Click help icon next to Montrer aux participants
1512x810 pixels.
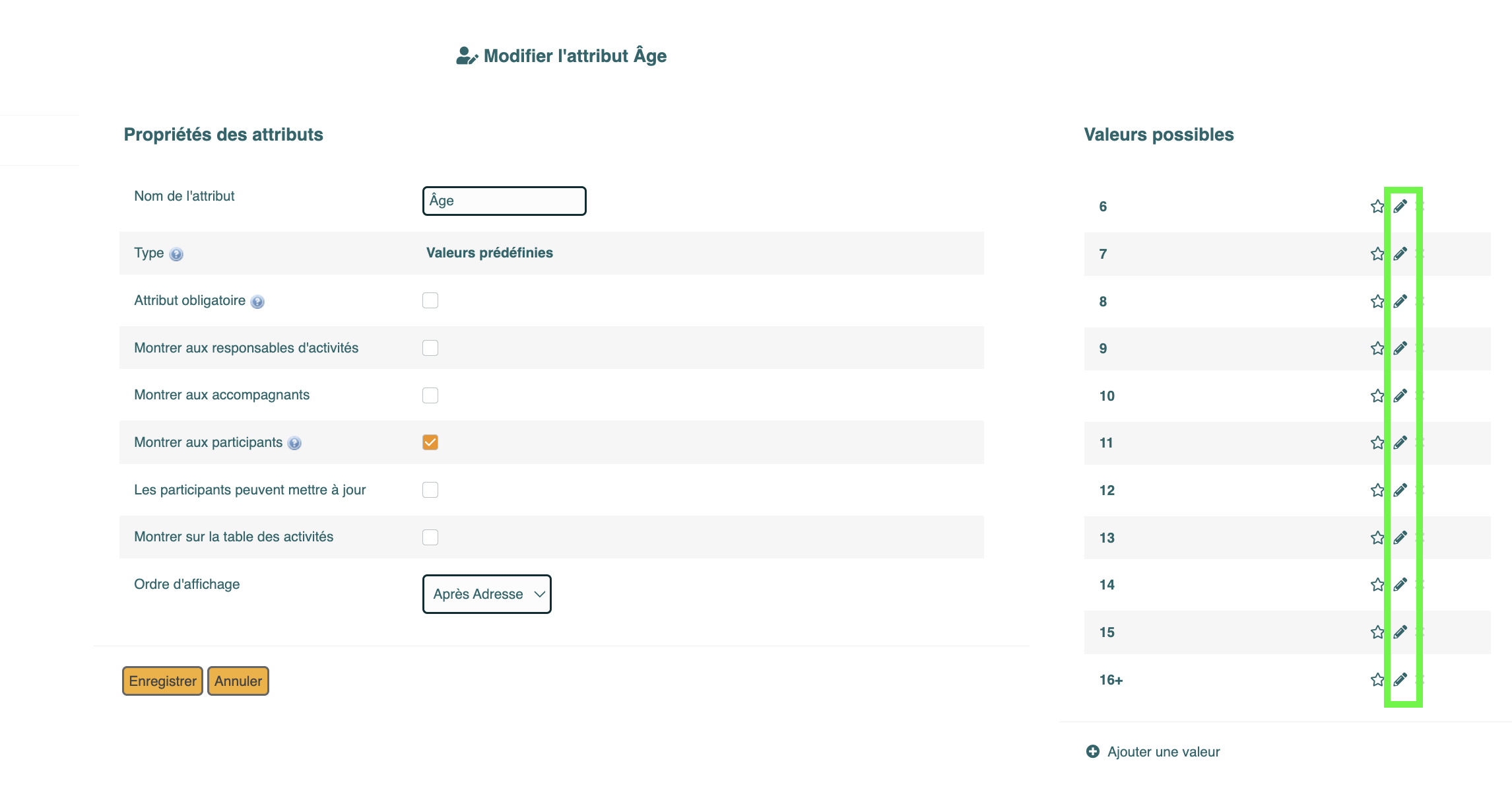coord(294,444)
